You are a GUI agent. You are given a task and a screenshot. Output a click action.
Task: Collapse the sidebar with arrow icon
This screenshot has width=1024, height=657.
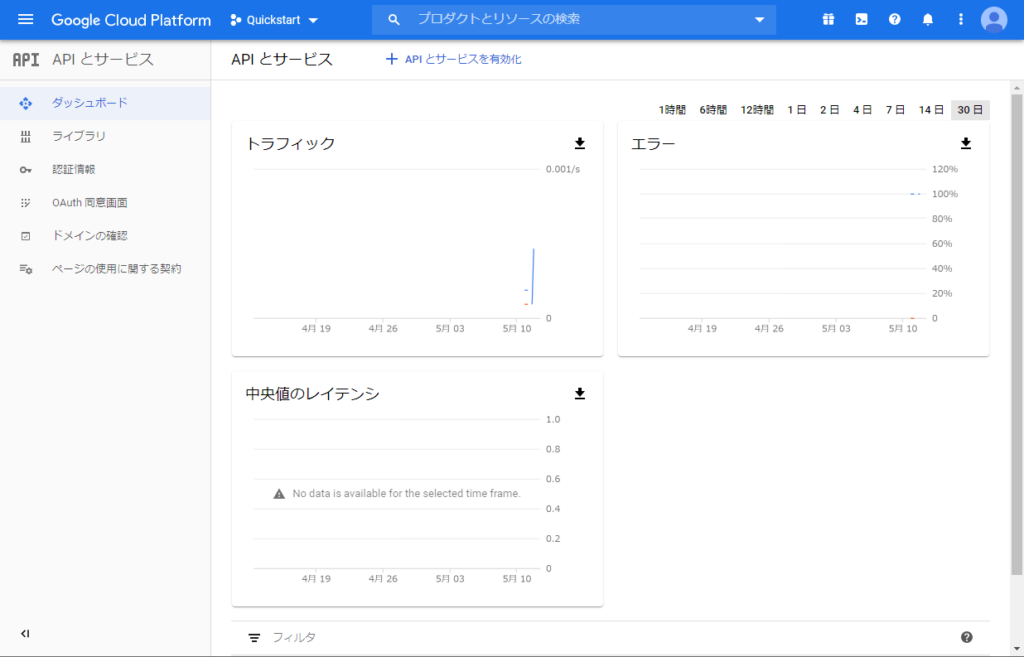pos(25,633)
